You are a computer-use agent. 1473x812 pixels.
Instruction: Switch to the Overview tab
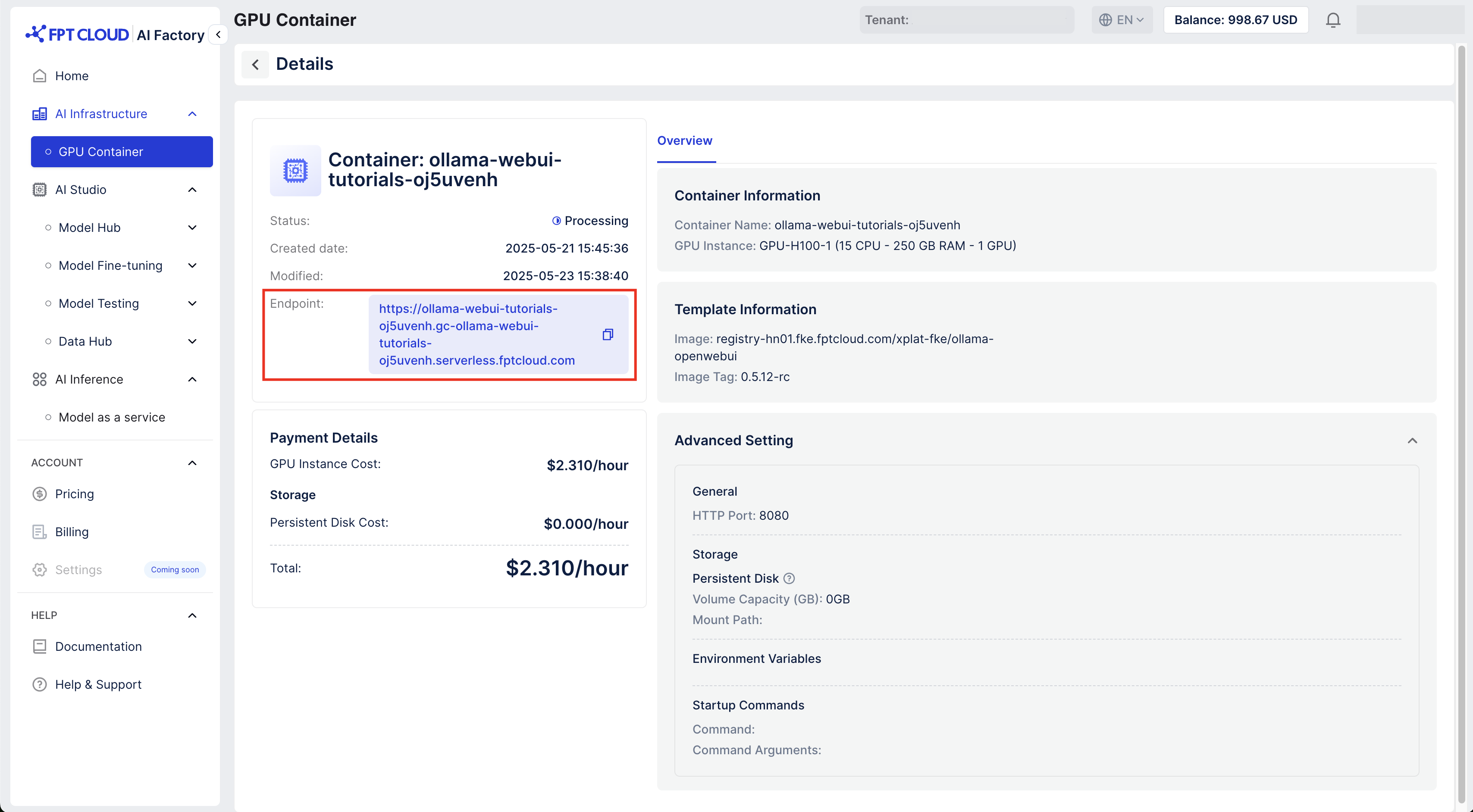tap(685, 141)
